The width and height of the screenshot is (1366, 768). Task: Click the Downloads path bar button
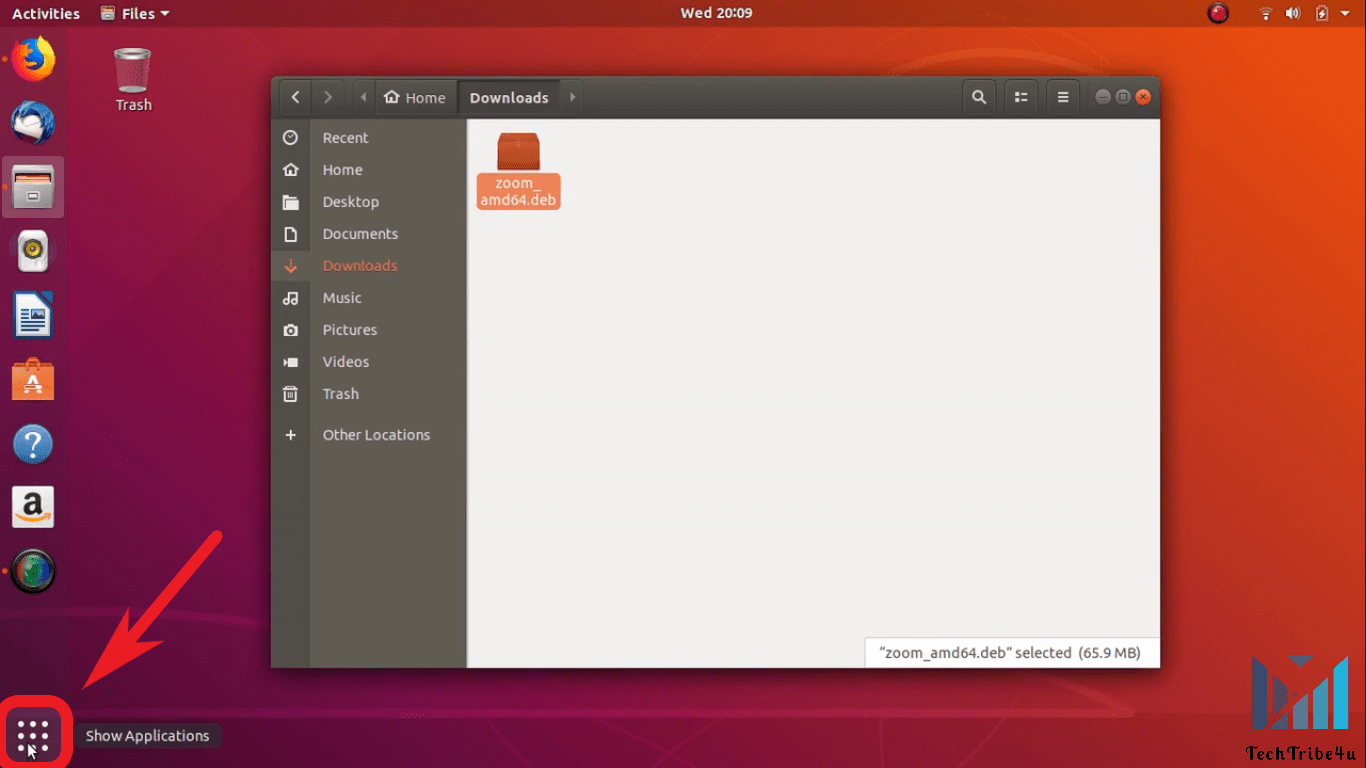pos(509,97)
